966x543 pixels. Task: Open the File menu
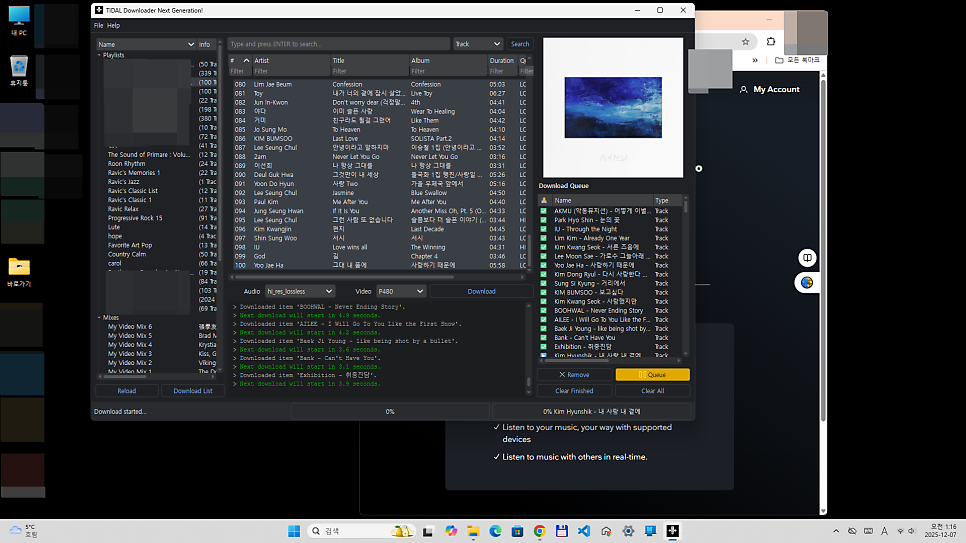[99, 25]
